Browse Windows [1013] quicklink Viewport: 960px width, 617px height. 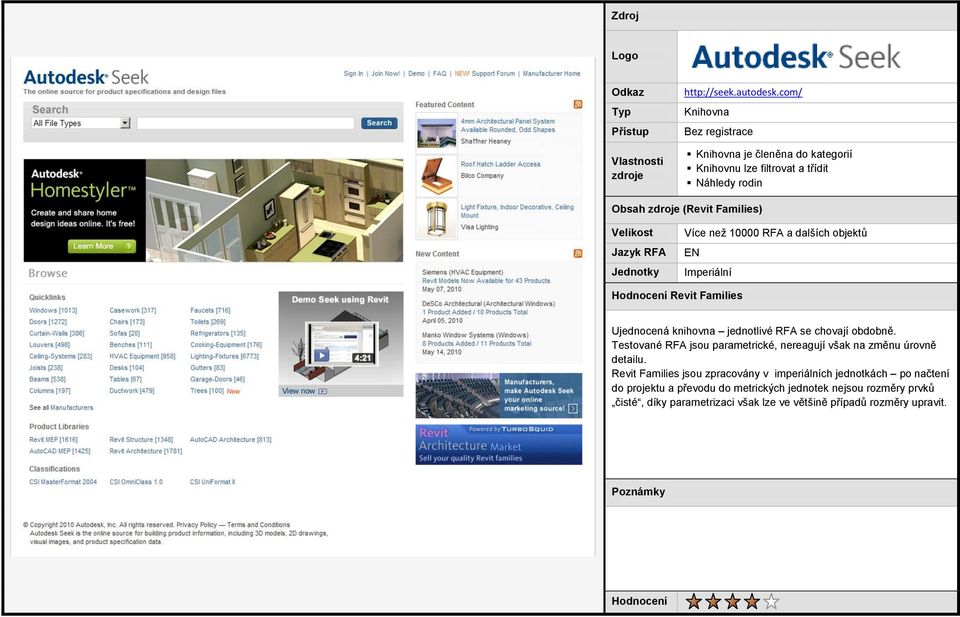tap(53, 310)
